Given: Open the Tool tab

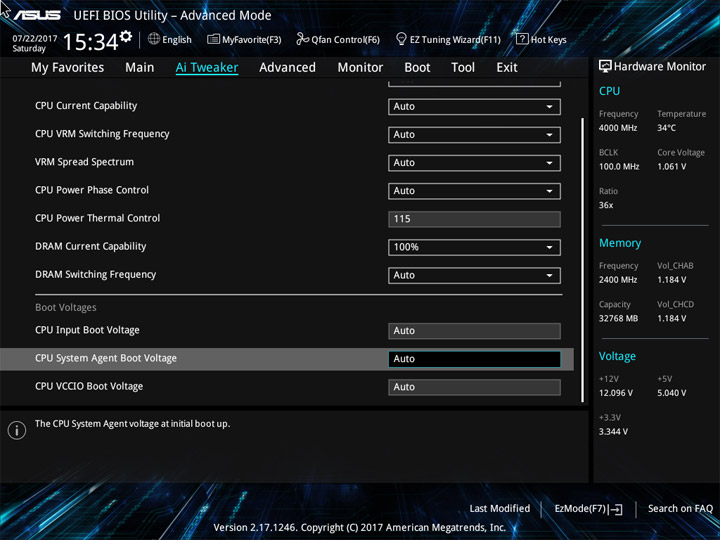Looking at the screenshot, I should pos(463,68).
